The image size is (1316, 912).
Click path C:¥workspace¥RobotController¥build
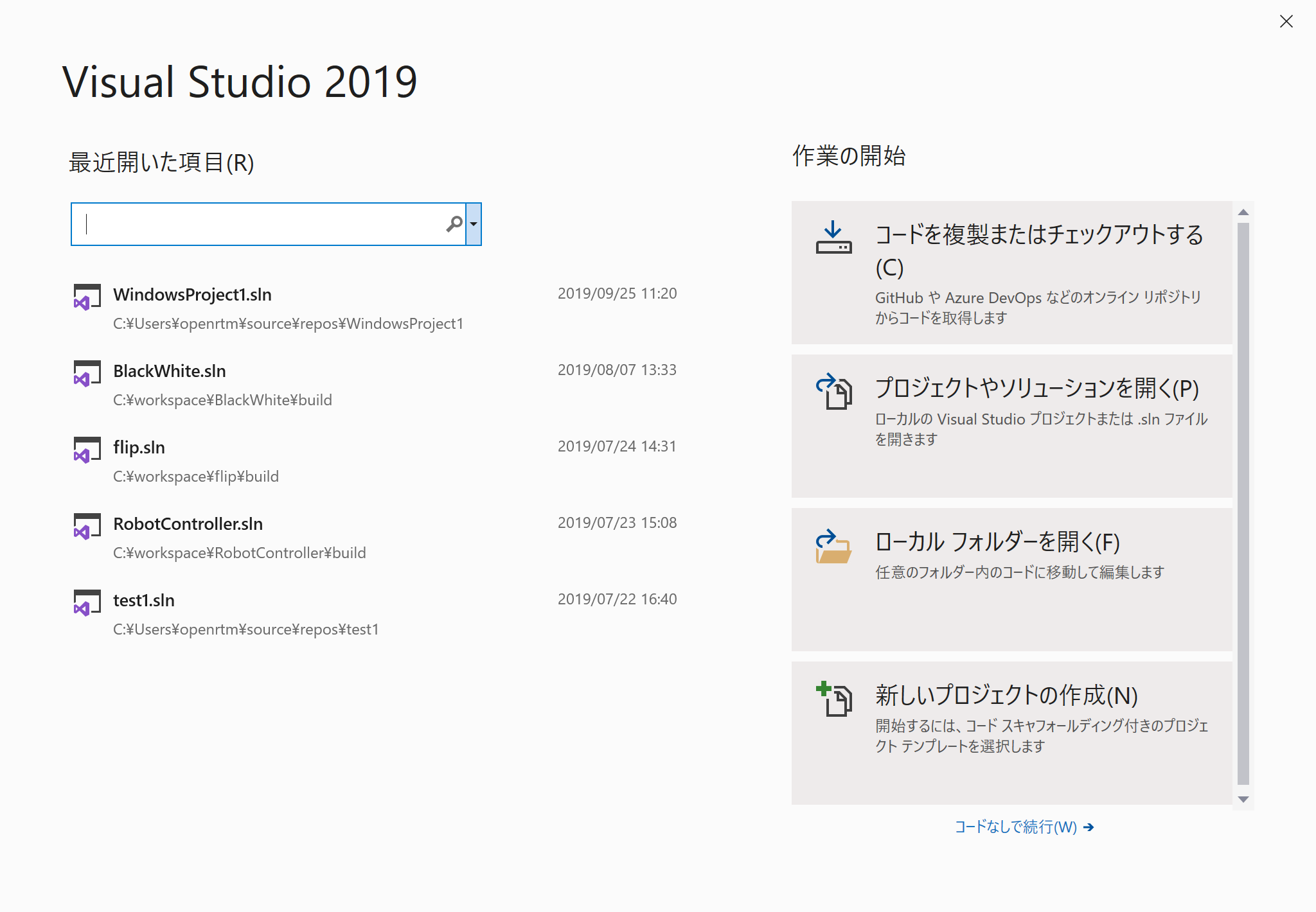coord(240,553)
